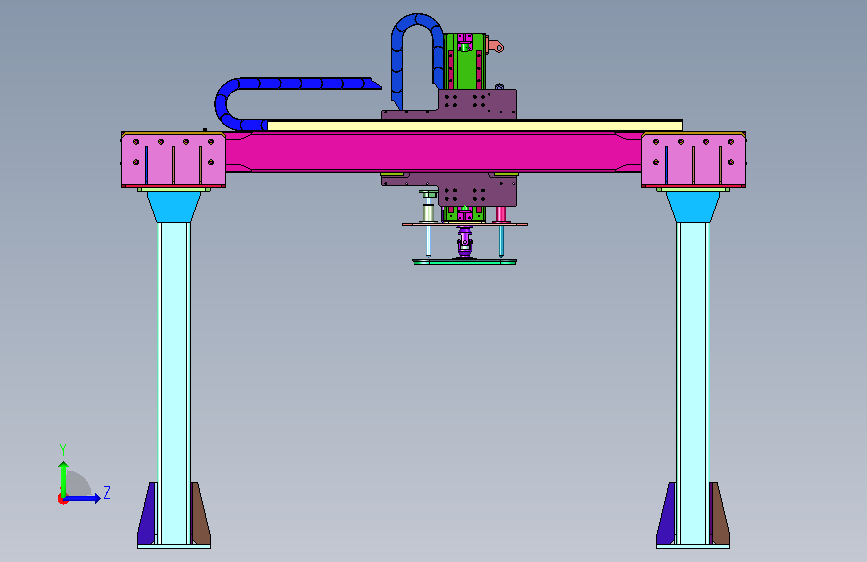Select the right light-cyan support column

coord(692,383)
